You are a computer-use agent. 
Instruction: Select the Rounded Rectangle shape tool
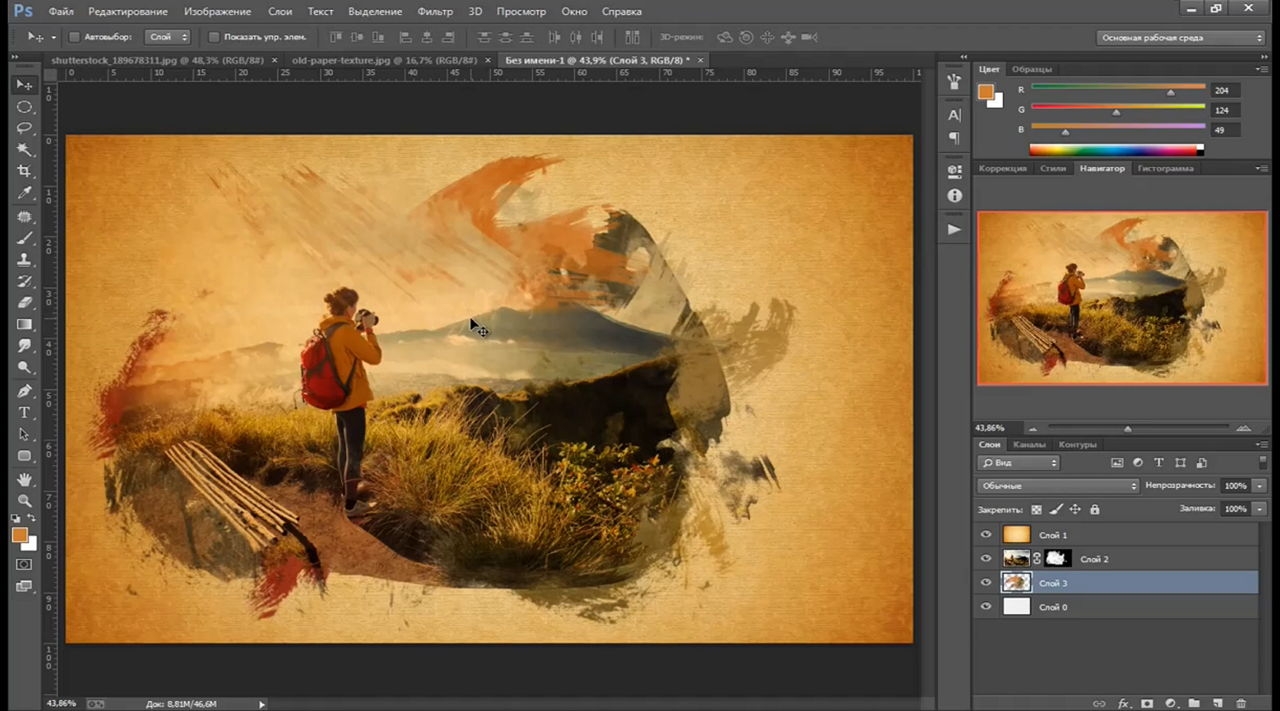tap(25, 456)
